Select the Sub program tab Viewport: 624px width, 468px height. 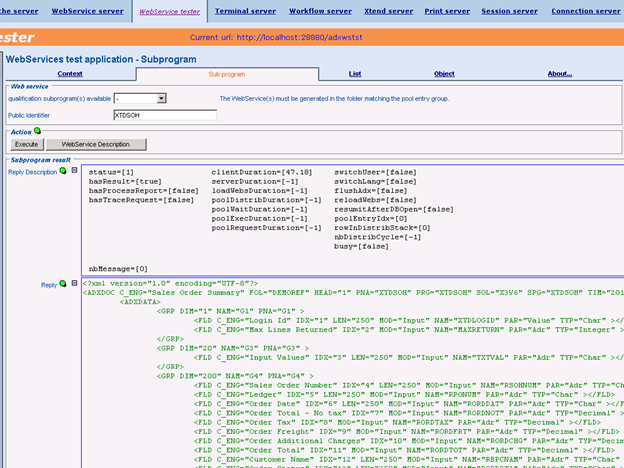click(x=226, y=74)
